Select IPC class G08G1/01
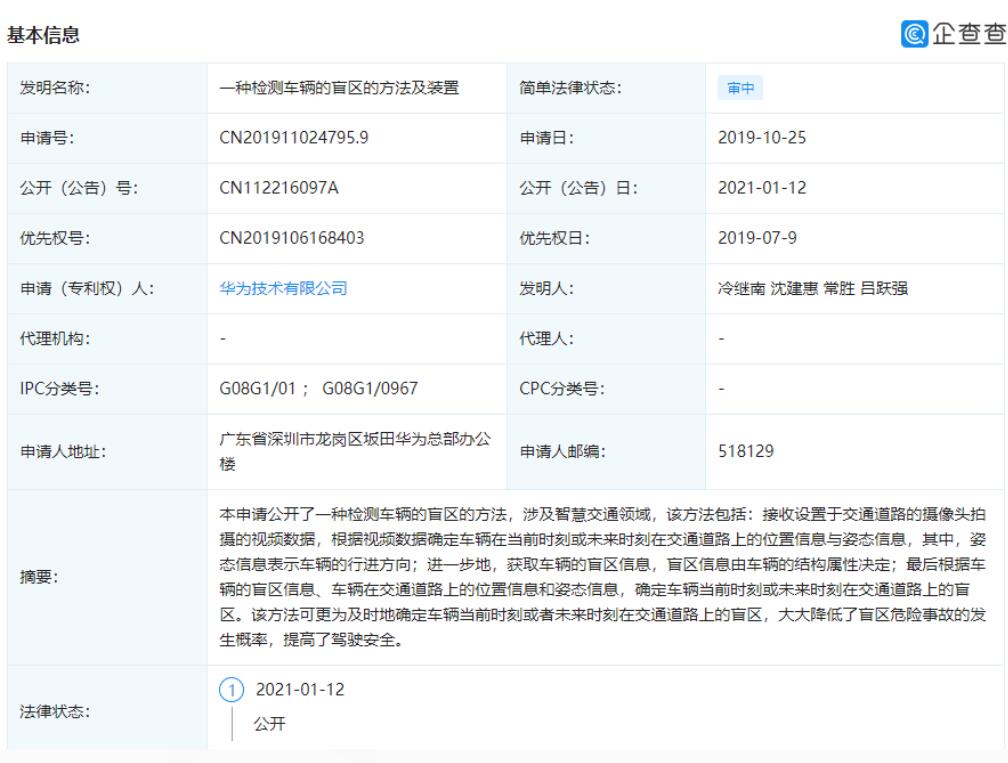Screen dimensions: 1008x763 click(x=257, y=388)
